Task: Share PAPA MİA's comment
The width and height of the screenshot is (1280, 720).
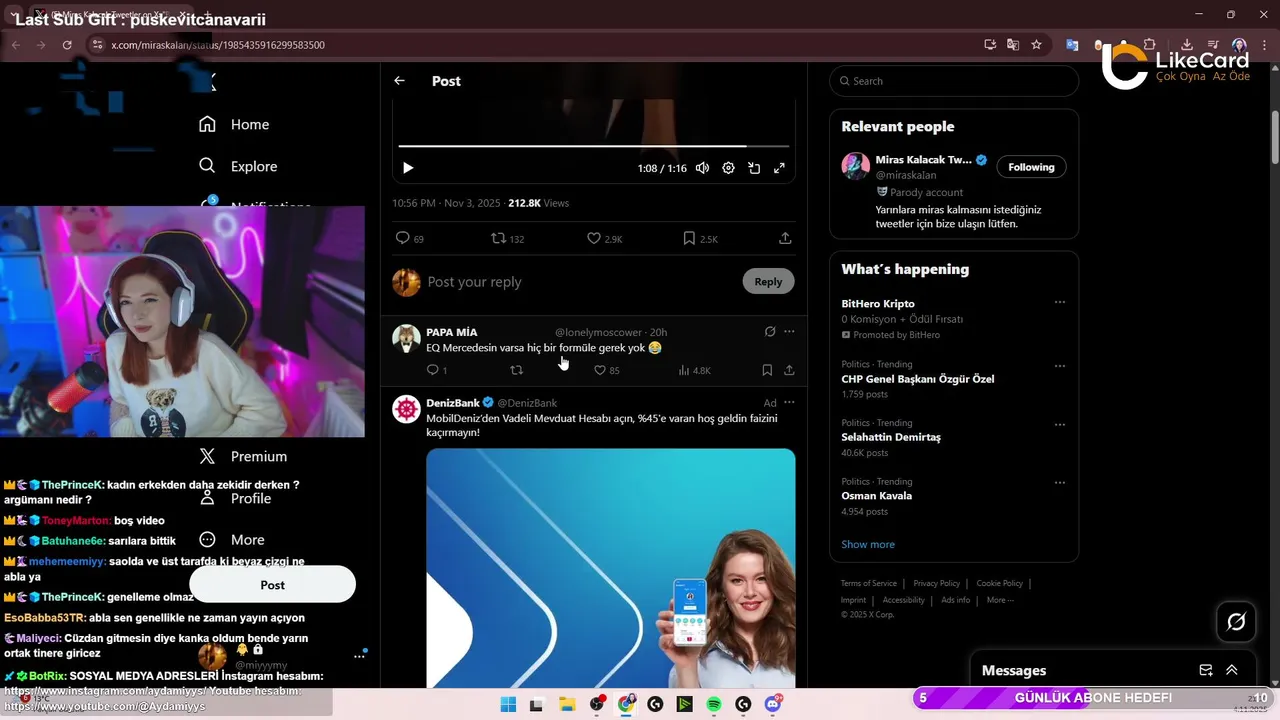Action: tap(789, 370)
